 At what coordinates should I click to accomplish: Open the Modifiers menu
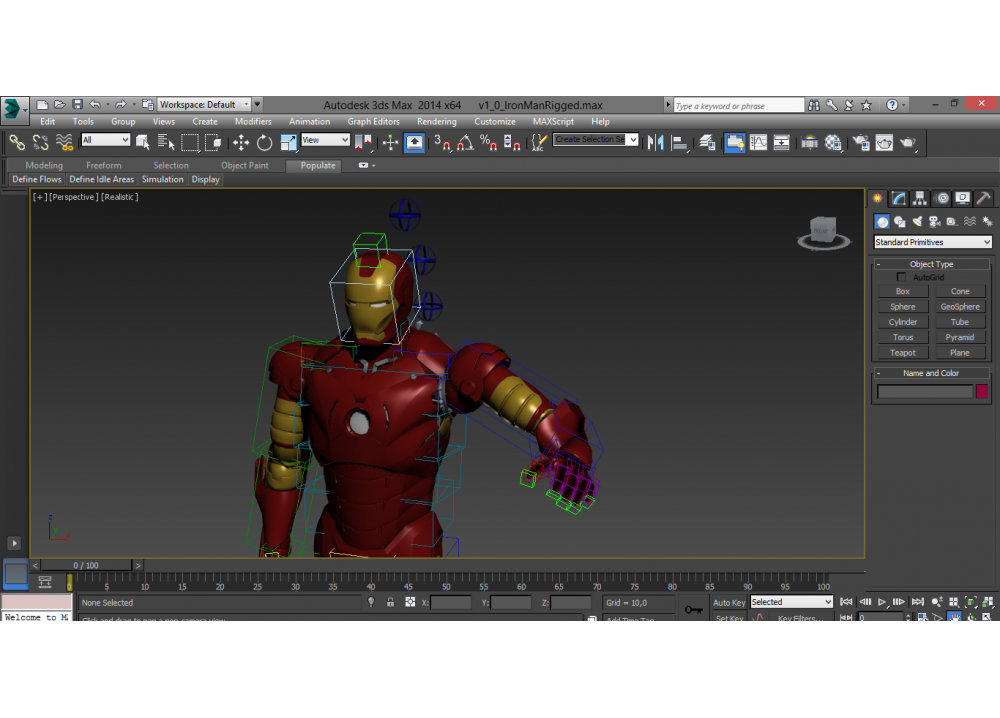[253, 121]
